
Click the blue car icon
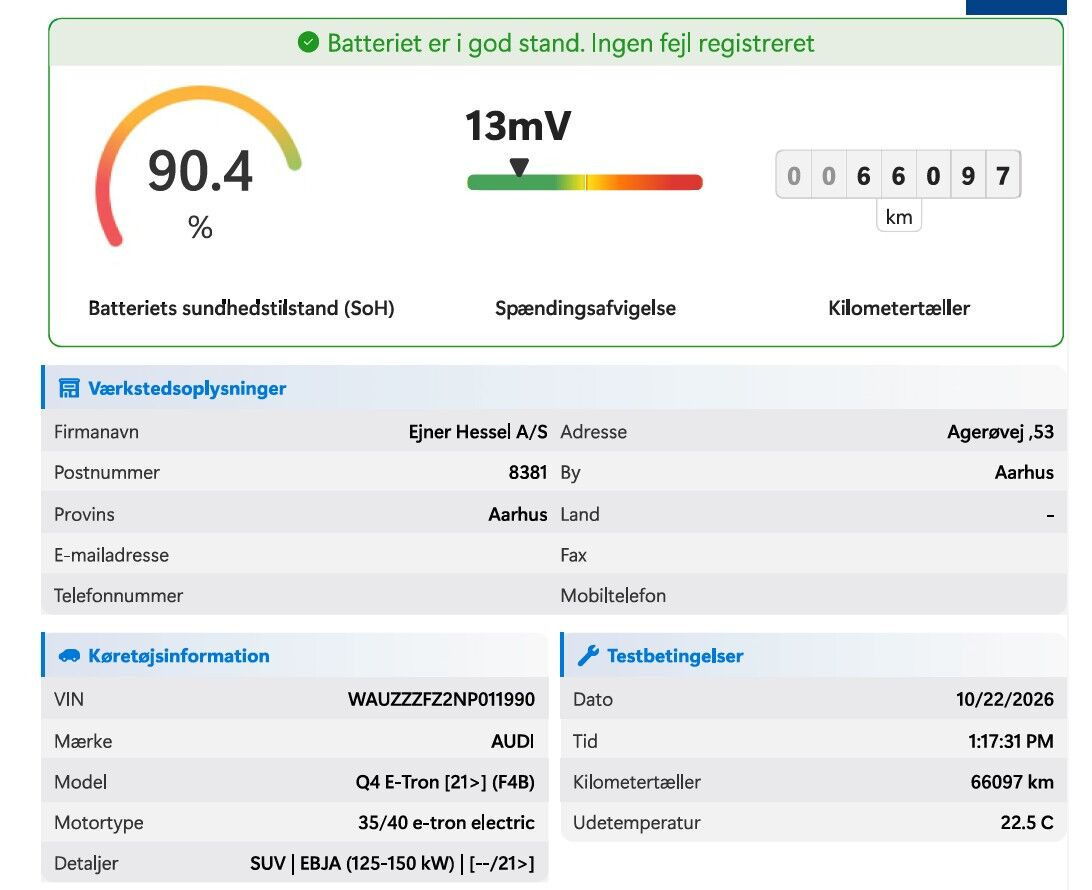pos(69,655)
